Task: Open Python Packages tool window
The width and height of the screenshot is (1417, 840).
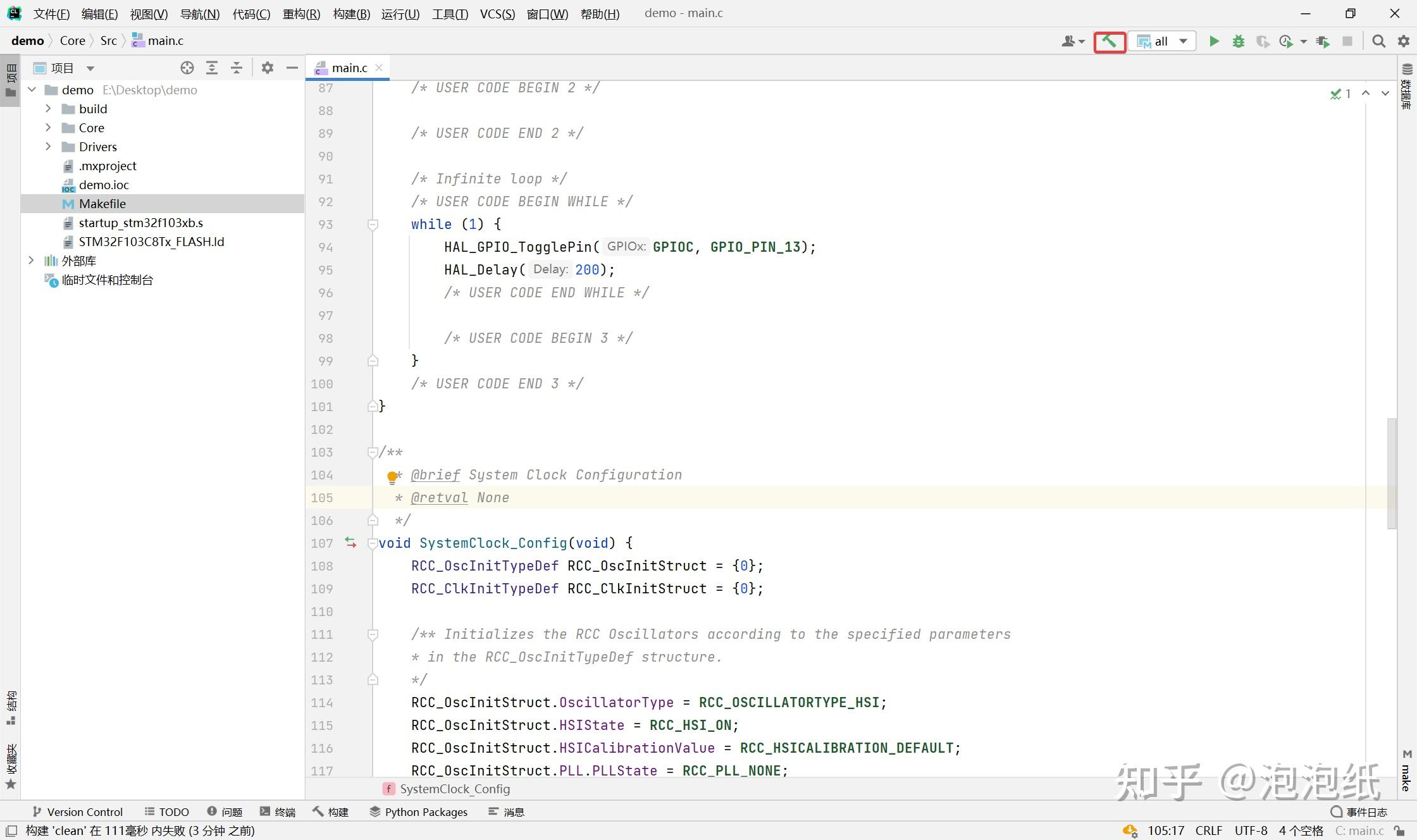Action: point(419,812)
